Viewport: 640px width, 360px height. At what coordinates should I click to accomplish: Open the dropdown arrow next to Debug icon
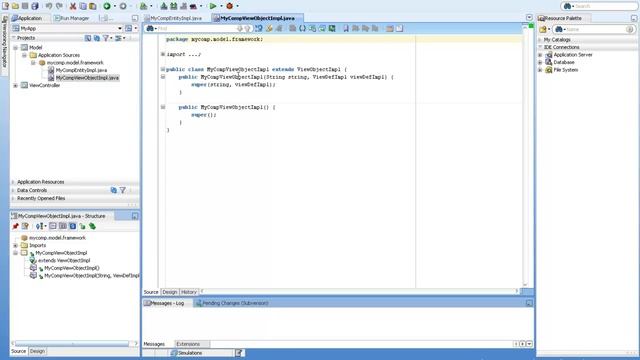click(x=238, y=6)
